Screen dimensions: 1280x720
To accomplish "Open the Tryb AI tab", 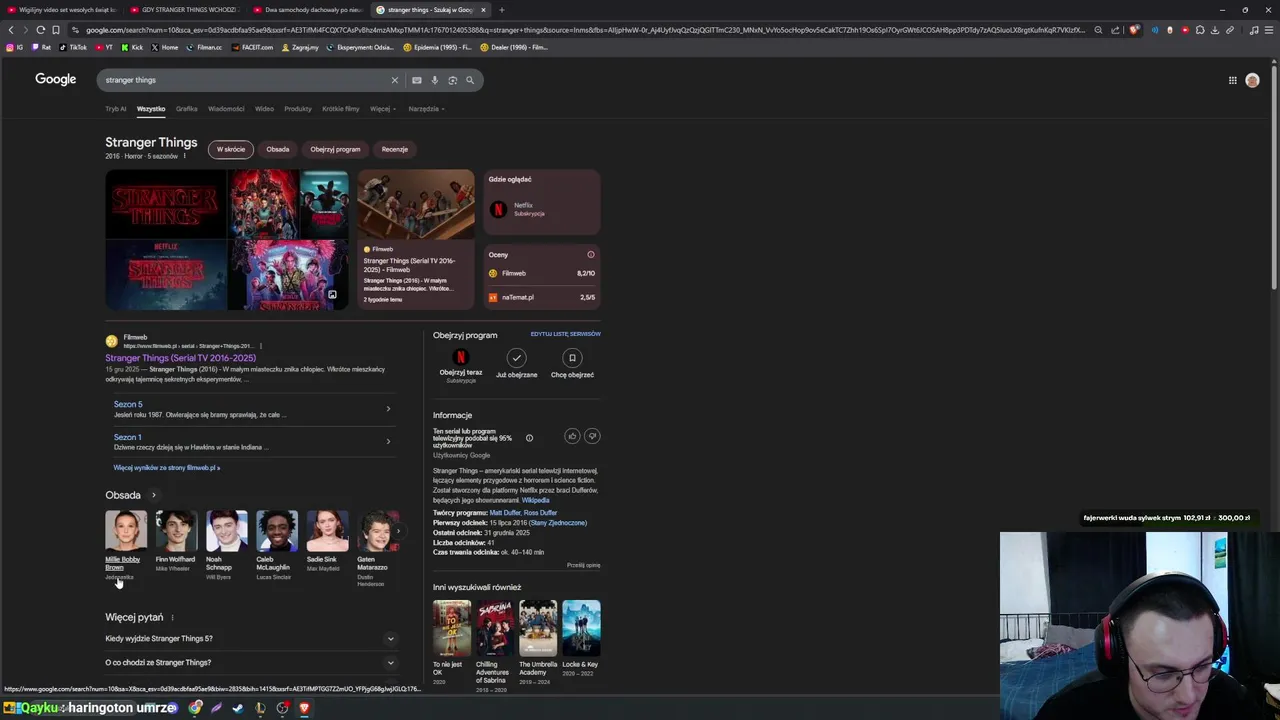I will [x=116, y=109].
